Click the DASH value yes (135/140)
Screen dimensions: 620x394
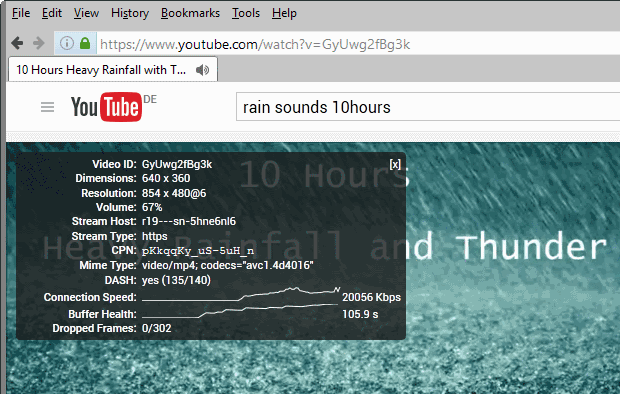point(176,280)
